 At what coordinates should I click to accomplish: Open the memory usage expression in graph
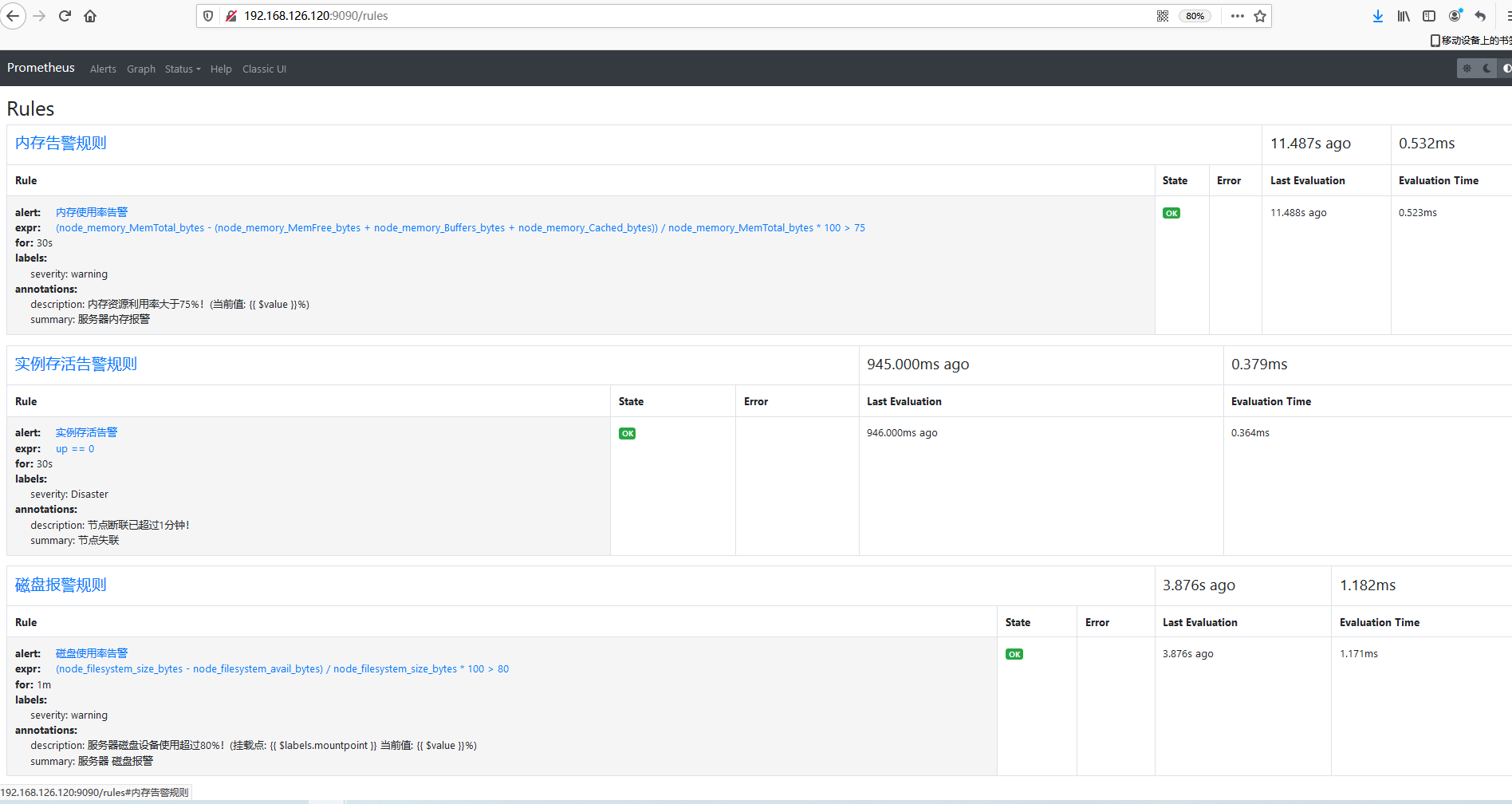coord(460,228)
